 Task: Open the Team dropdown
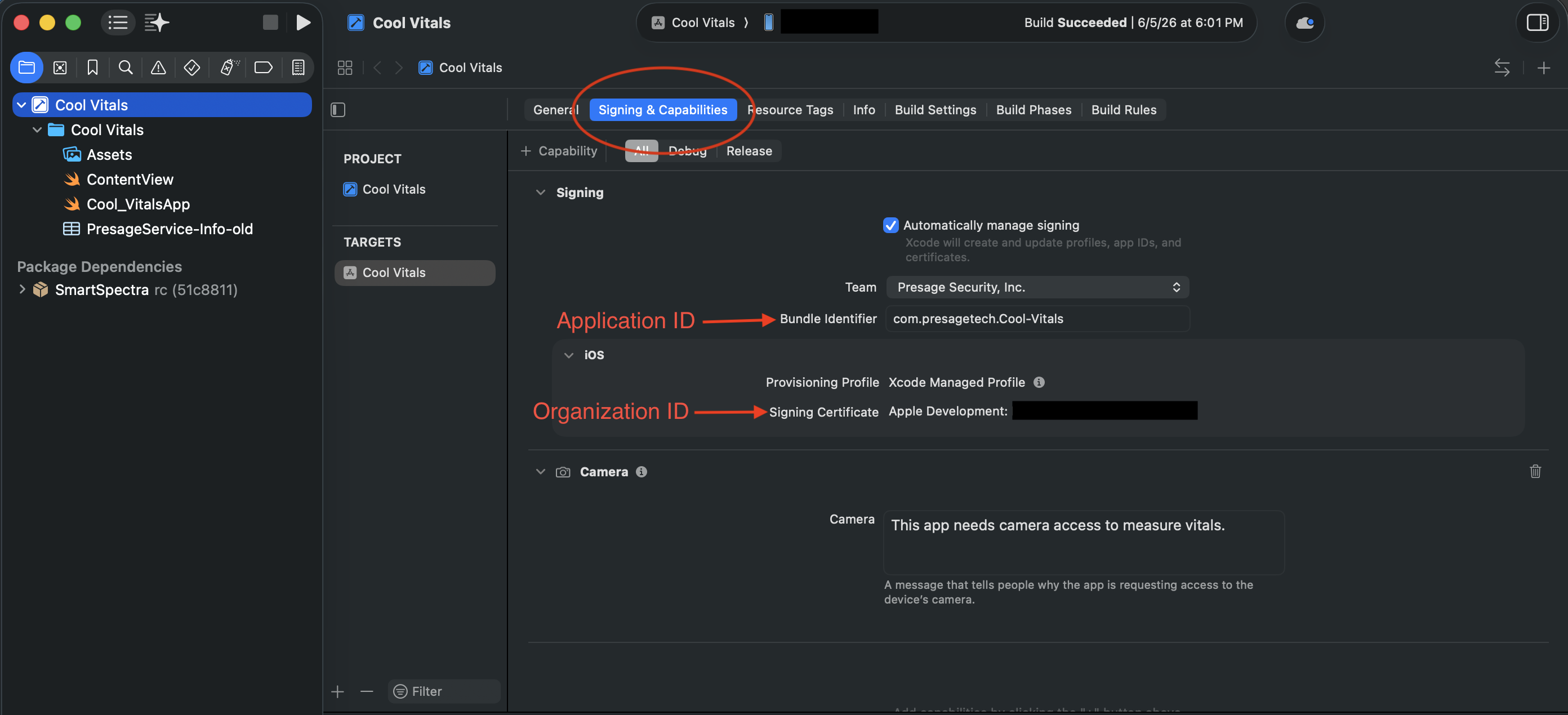tap(1037, 287)
